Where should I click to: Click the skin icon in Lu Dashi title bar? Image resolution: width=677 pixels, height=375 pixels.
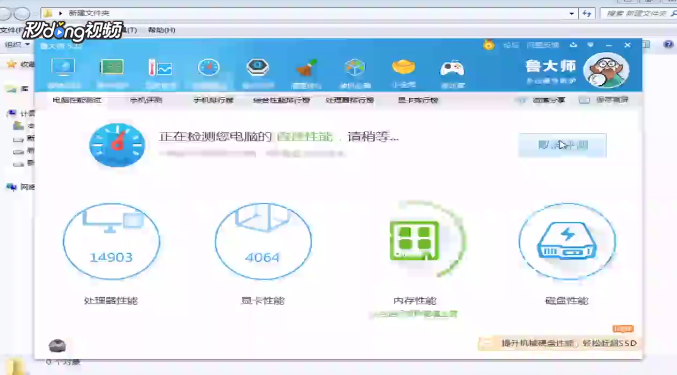tap(573, 44)
